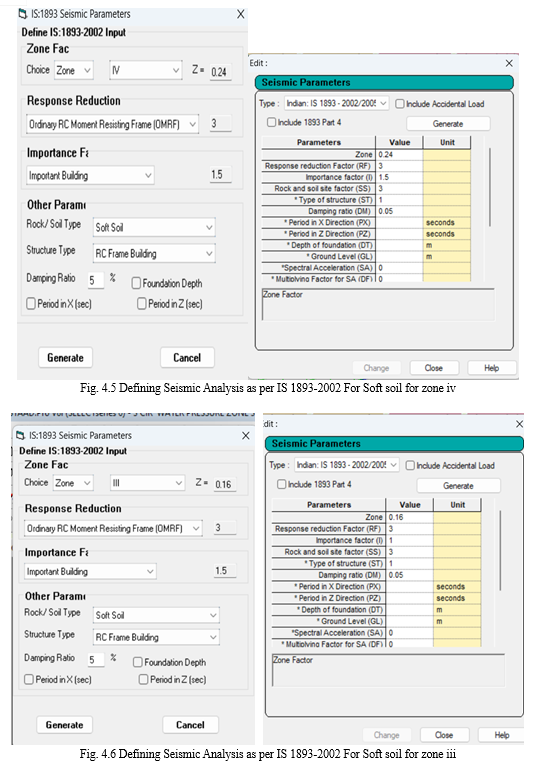
Task: Click the title icon of zone III IS:1893 dialog
Action: click(21, 435)
